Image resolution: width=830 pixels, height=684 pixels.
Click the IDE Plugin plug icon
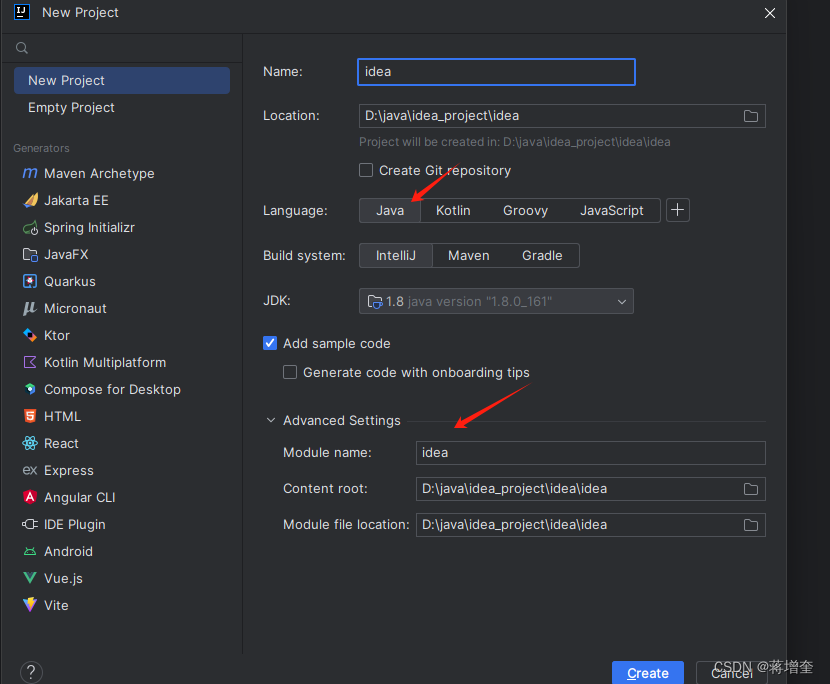30,524
